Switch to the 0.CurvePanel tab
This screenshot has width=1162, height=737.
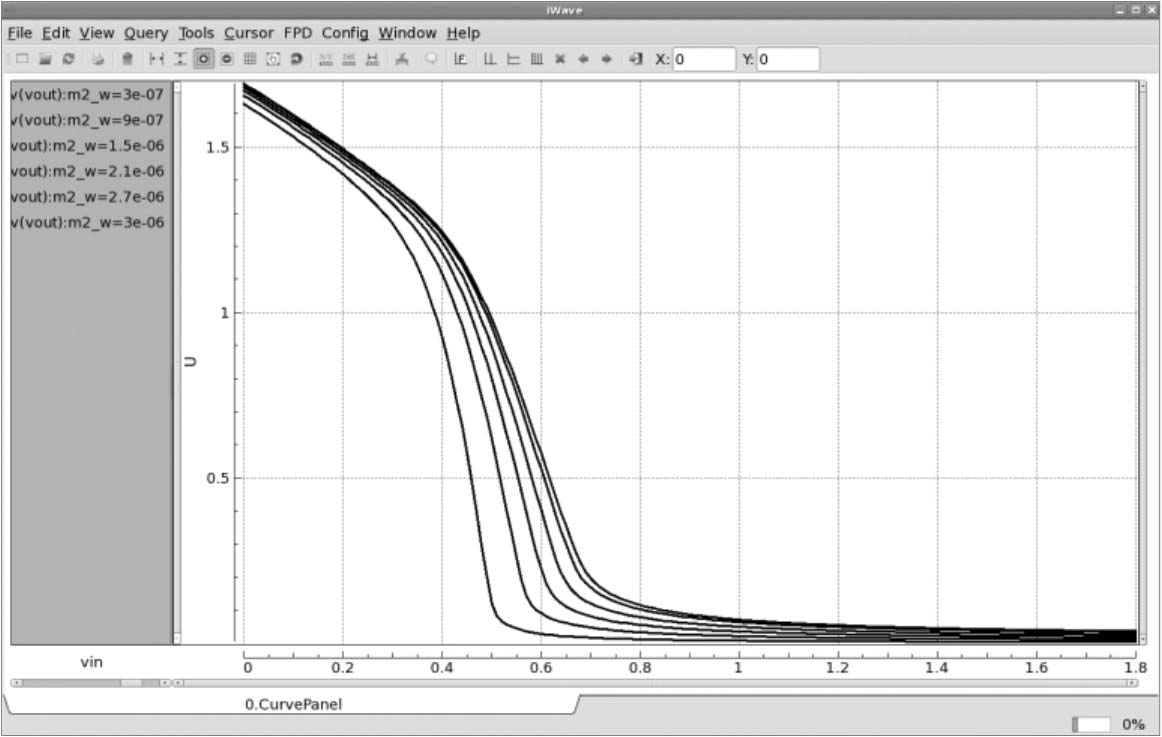coord(293,704)
